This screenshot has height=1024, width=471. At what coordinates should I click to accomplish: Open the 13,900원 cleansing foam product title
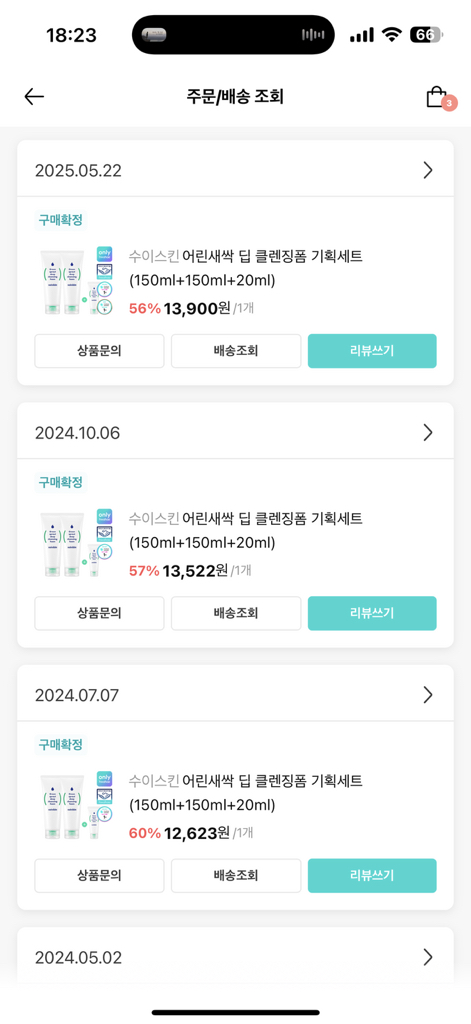[246, 268]
